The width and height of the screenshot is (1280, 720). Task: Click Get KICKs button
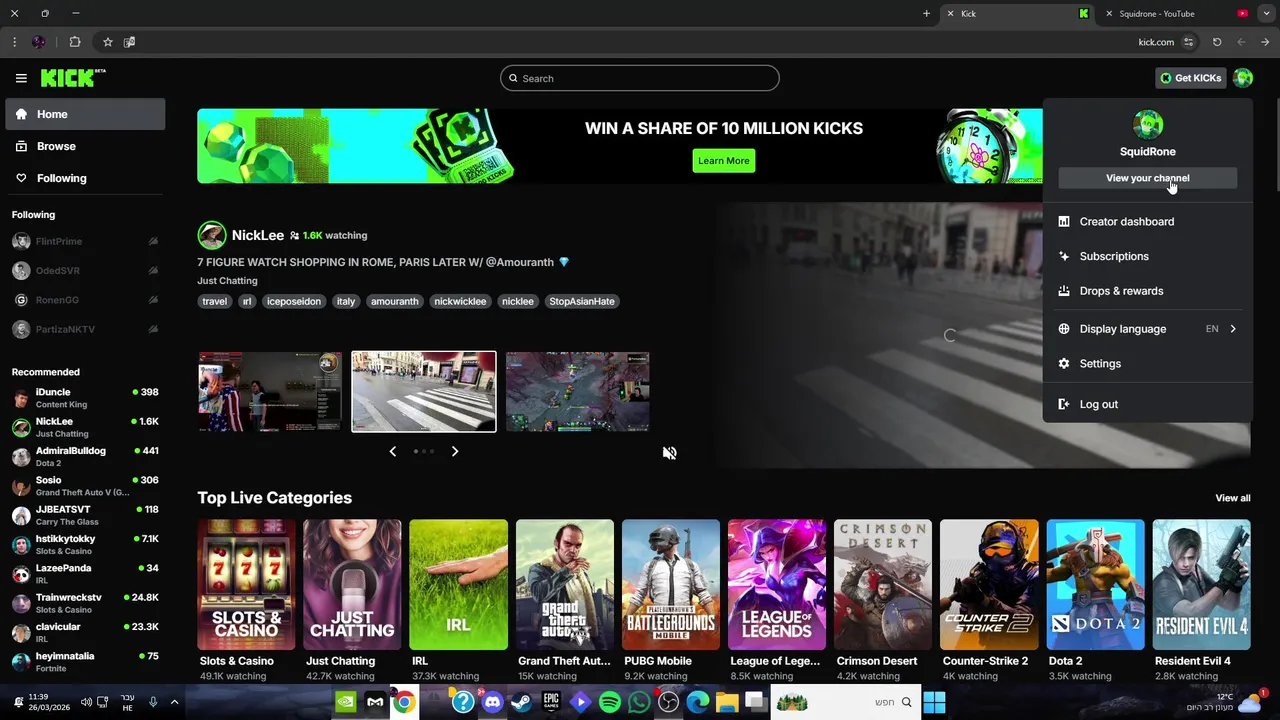coord(1190,78)
